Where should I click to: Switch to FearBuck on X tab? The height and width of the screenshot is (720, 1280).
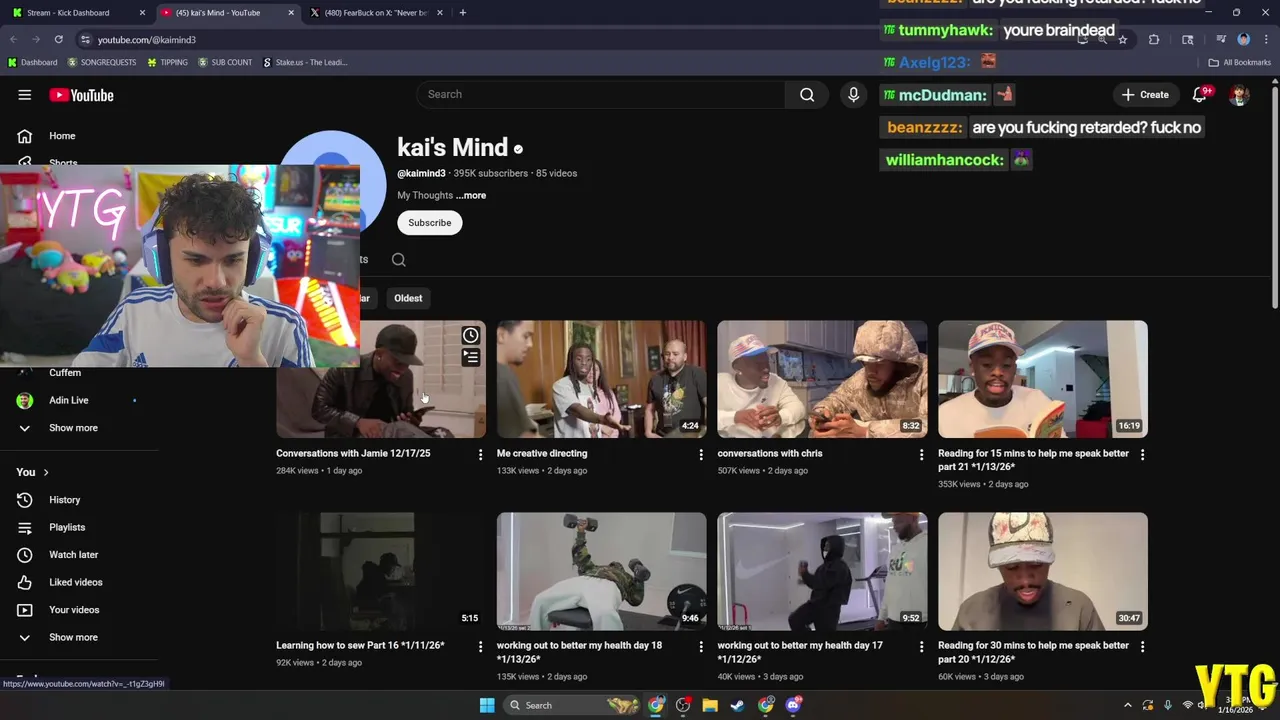click(x=376, y=13)
